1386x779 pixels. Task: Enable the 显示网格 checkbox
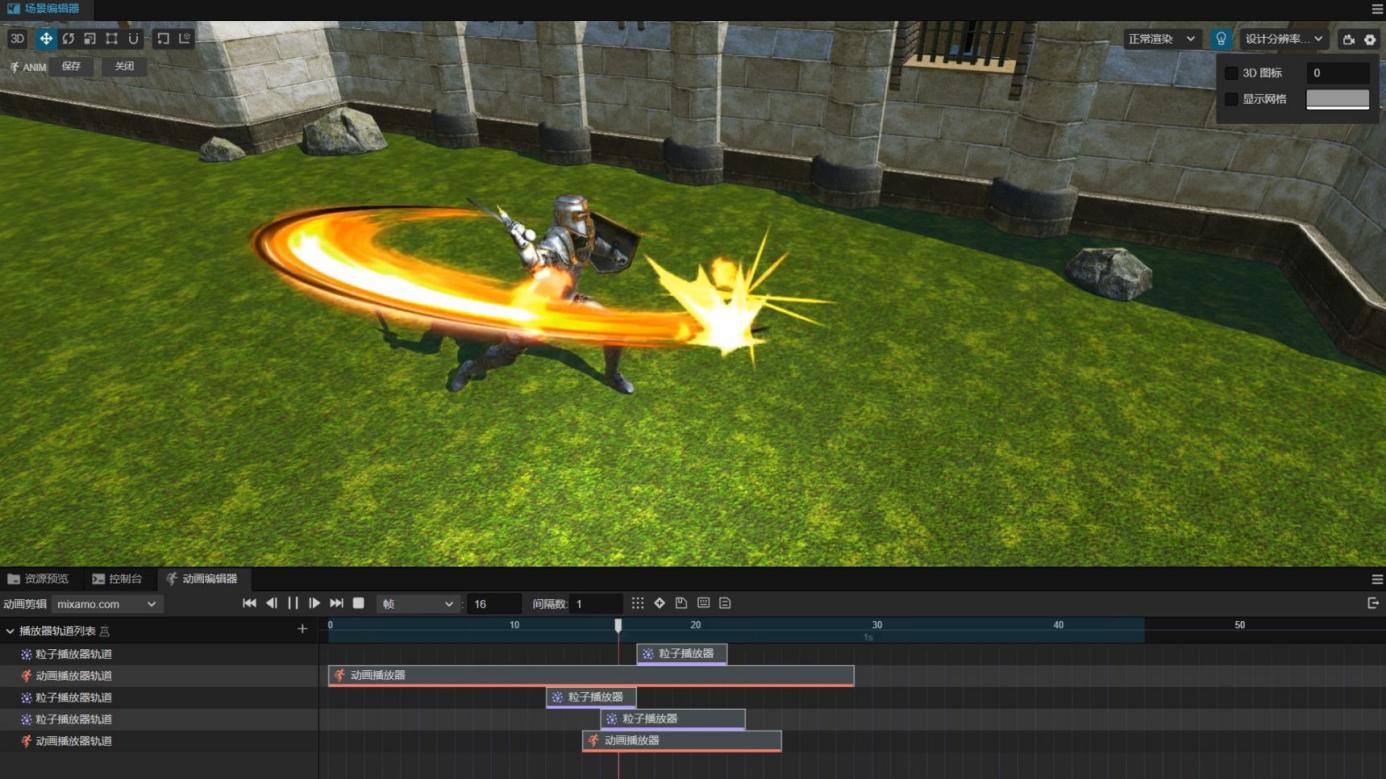click(x=1231, y=99)
